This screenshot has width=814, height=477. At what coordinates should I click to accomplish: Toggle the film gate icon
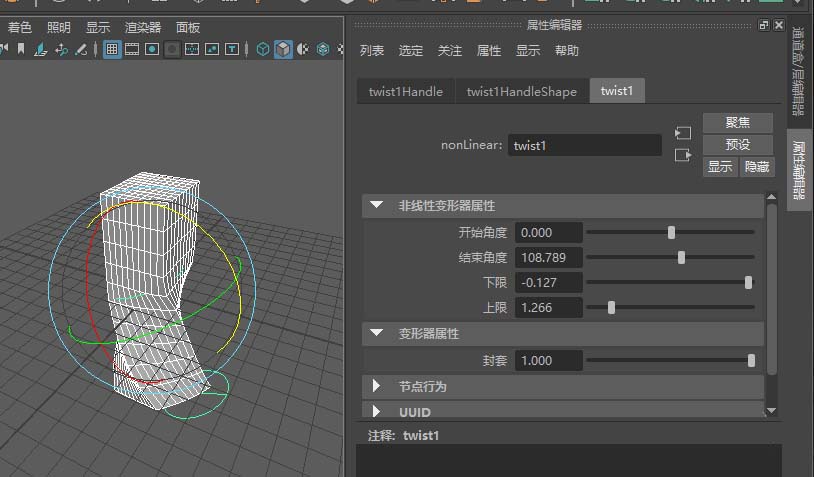[132, 49]
